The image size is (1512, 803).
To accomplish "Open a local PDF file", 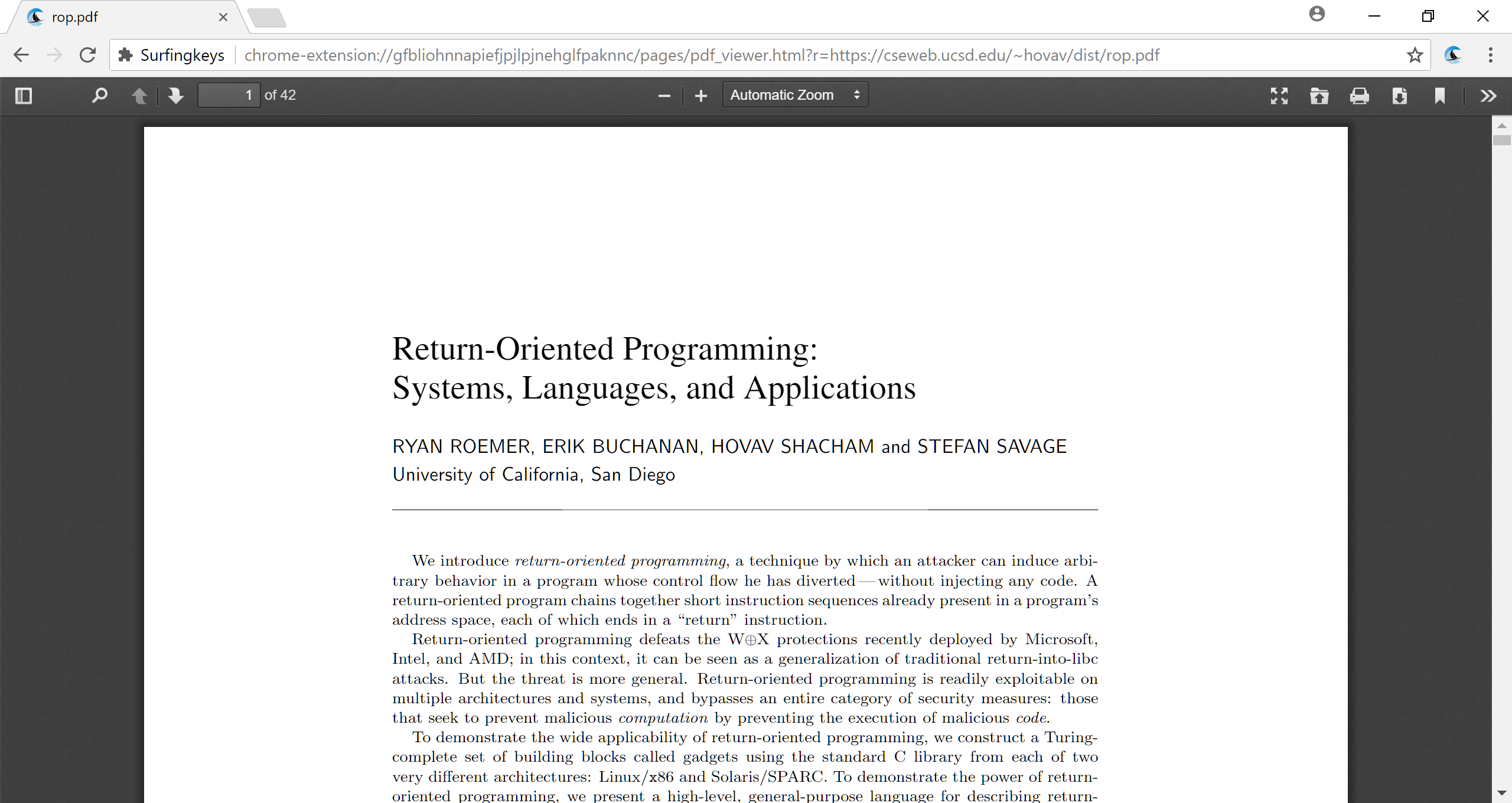I will pyautogui.click(x=1319, y=94).
